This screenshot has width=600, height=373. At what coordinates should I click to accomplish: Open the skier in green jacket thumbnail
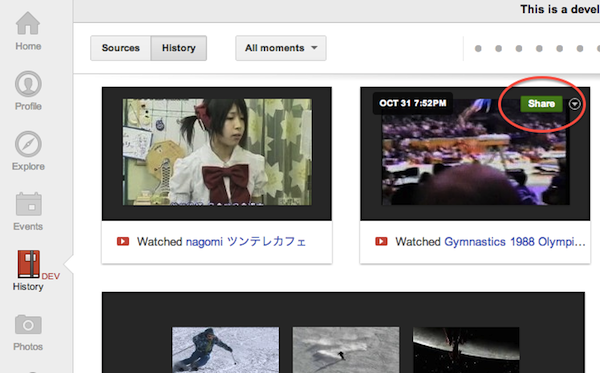[225, 350]
